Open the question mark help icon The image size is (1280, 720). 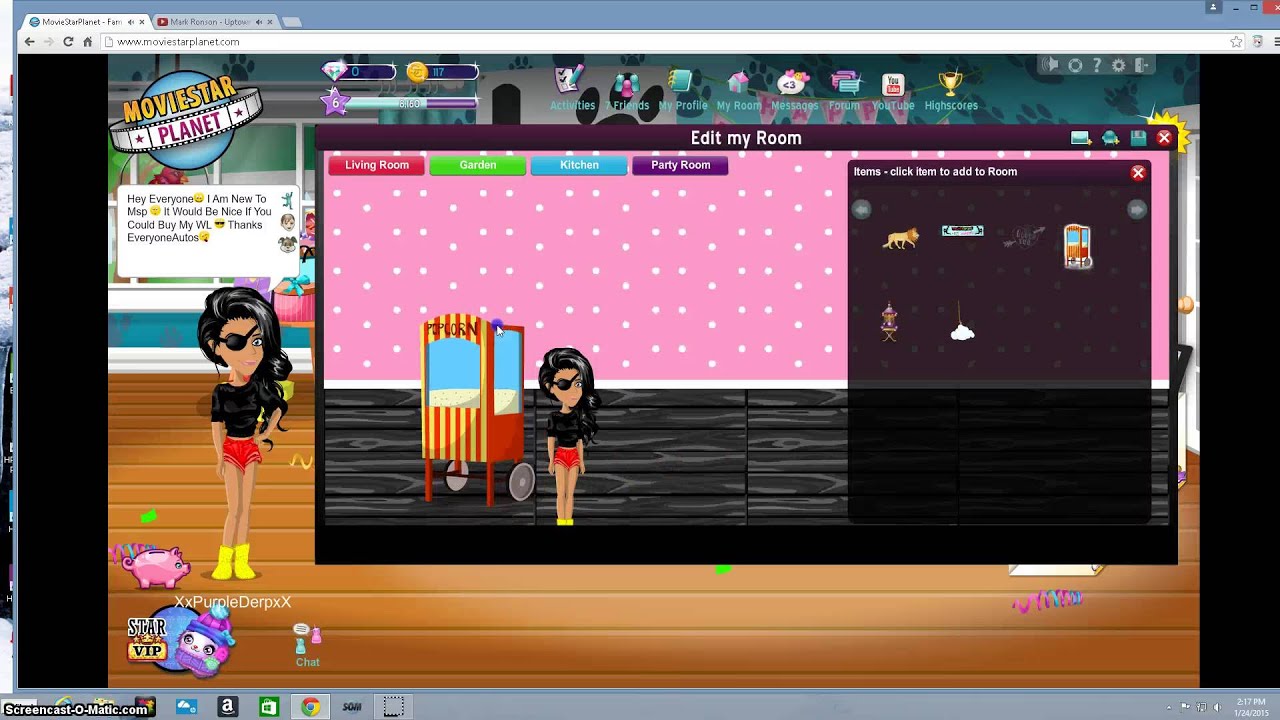click(x=1097, y=65)
